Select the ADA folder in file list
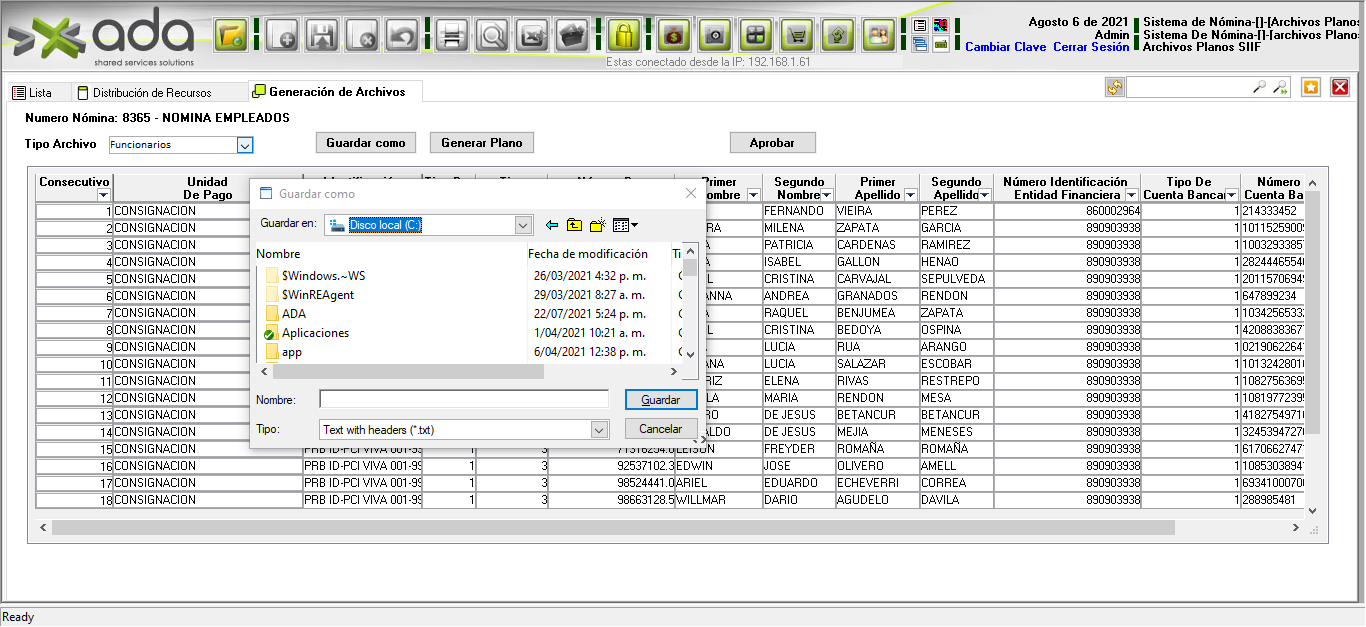Screen dimensions: 1366x627 pyautogui.click(x=294, y=314)
